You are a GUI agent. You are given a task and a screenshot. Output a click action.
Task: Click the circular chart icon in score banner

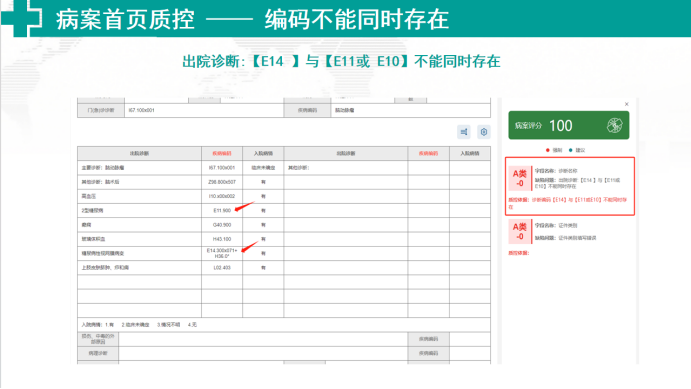(x=614, y=126)
